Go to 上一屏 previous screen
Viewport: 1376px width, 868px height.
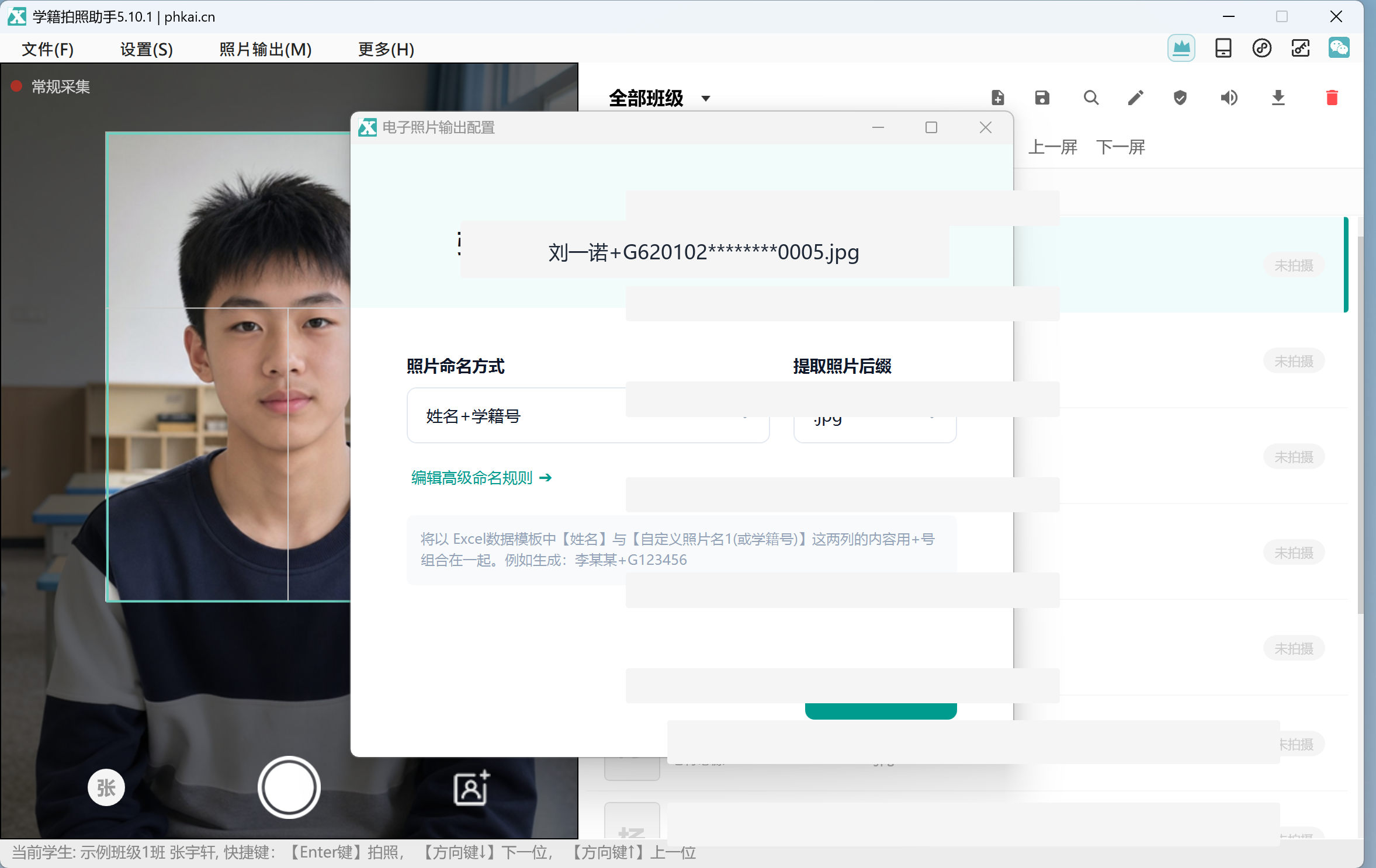(1052, 147)
